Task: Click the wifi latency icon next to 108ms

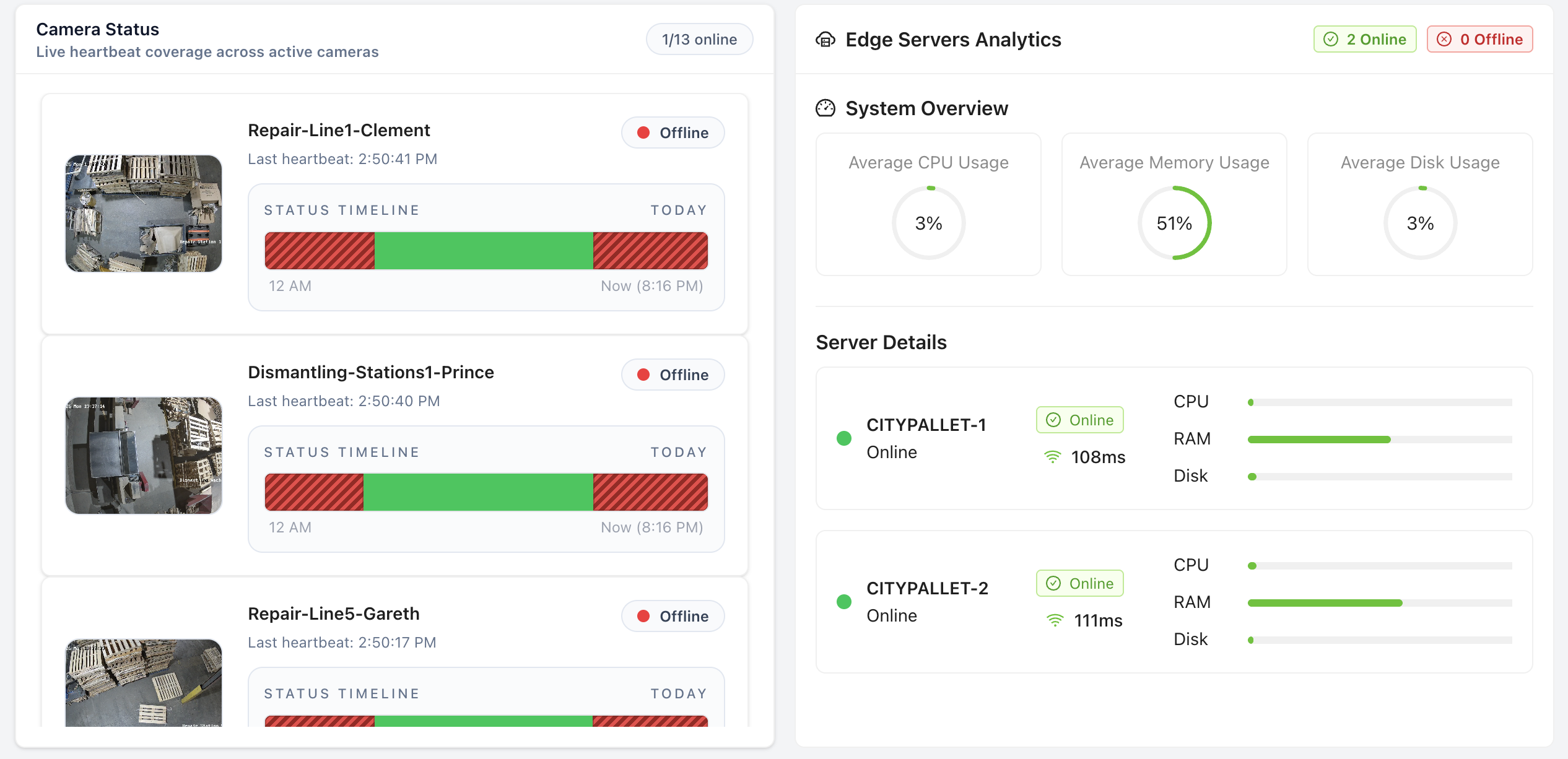Action: [x=1053, y=457]
